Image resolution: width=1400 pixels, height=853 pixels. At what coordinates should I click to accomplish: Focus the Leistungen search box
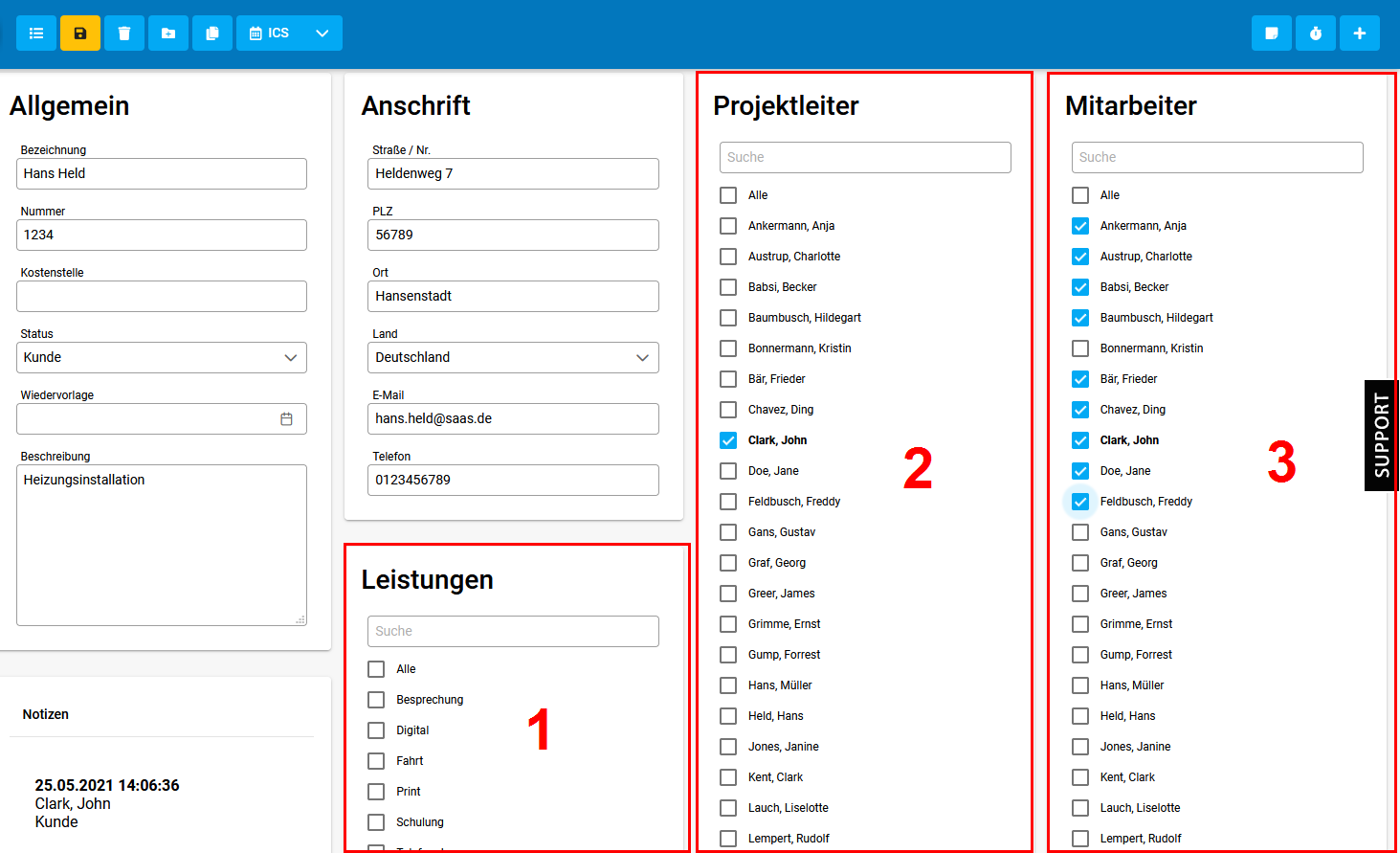pyautogui.click(x=513, y=631)
